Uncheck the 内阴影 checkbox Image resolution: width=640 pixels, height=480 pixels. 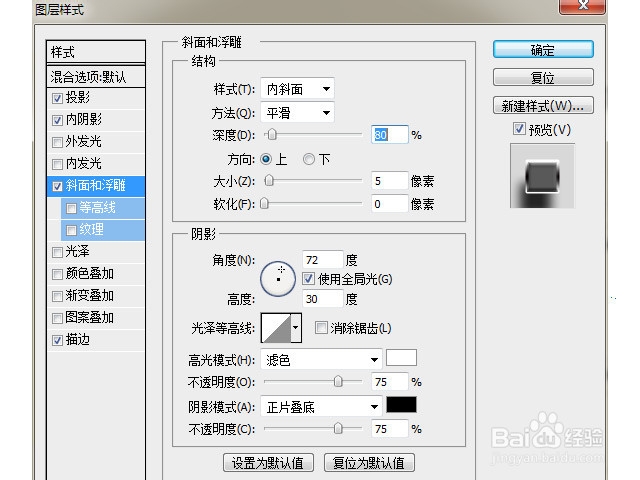[x=57, y=120]
